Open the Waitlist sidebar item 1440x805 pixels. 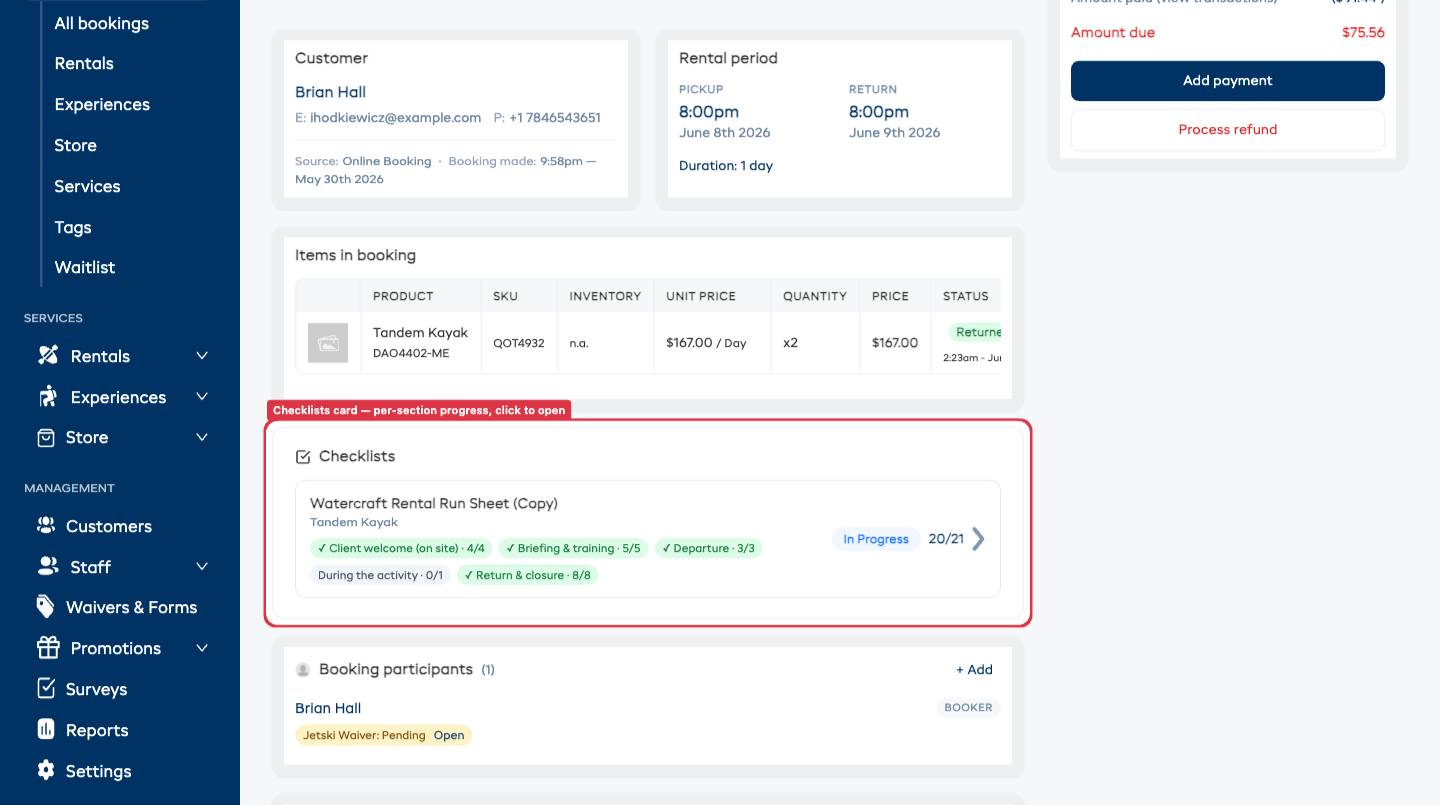(x=85, y=267)
